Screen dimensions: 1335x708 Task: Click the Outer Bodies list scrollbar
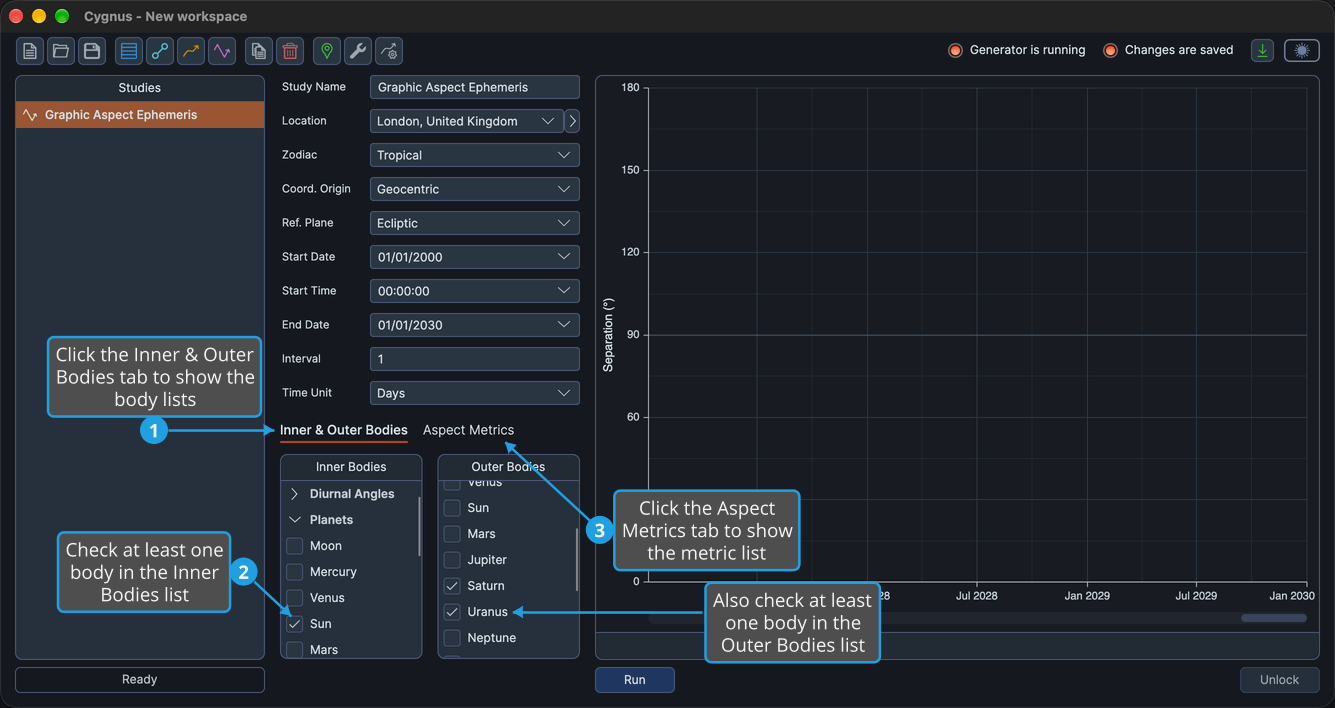(x=577, y=560)
